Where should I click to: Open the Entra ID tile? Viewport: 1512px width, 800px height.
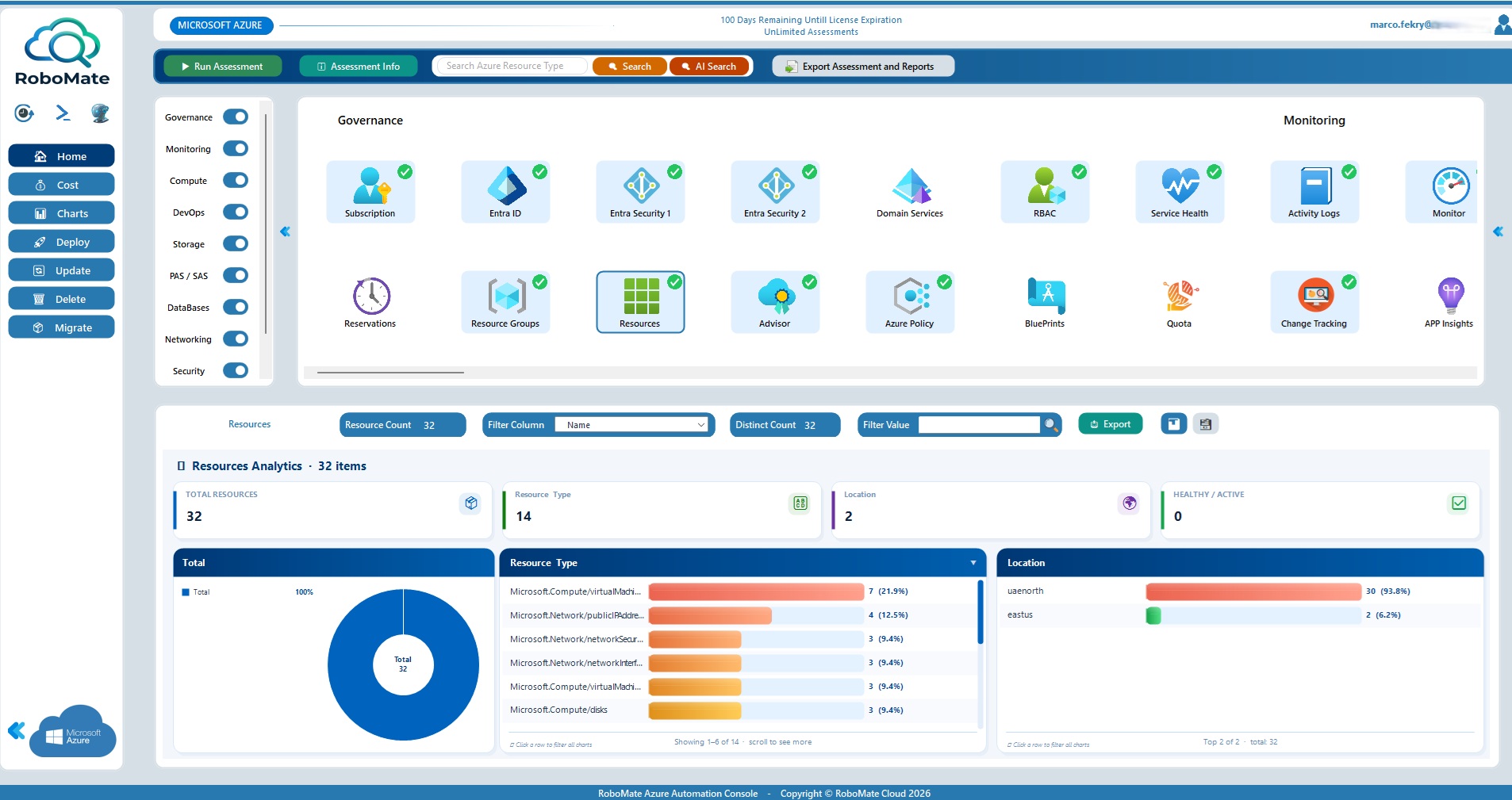(x=505, y=192)
